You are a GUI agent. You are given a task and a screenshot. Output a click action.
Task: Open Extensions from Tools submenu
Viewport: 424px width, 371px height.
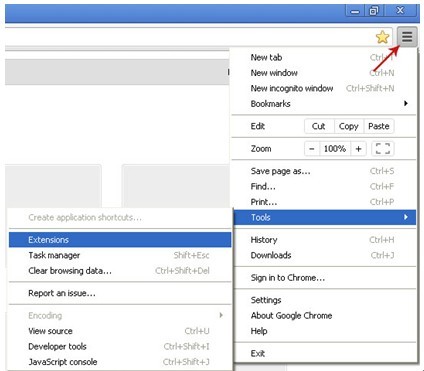pyautogui.click(x=120, y=240)
